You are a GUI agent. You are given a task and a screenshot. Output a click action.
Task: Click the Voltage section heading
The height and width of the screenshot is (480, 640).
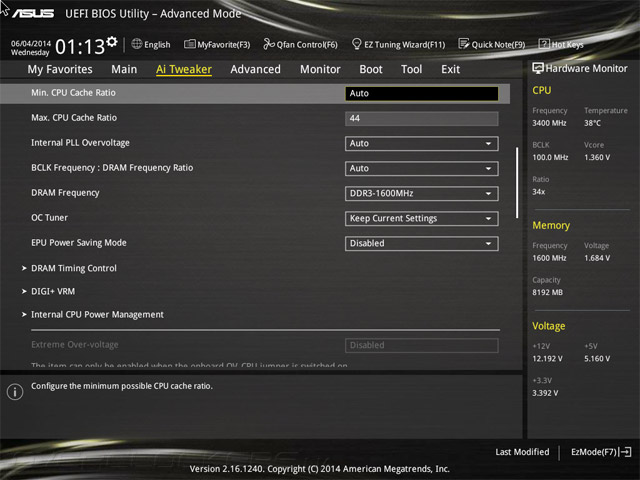pyautogui.click(x=549, y=326)
